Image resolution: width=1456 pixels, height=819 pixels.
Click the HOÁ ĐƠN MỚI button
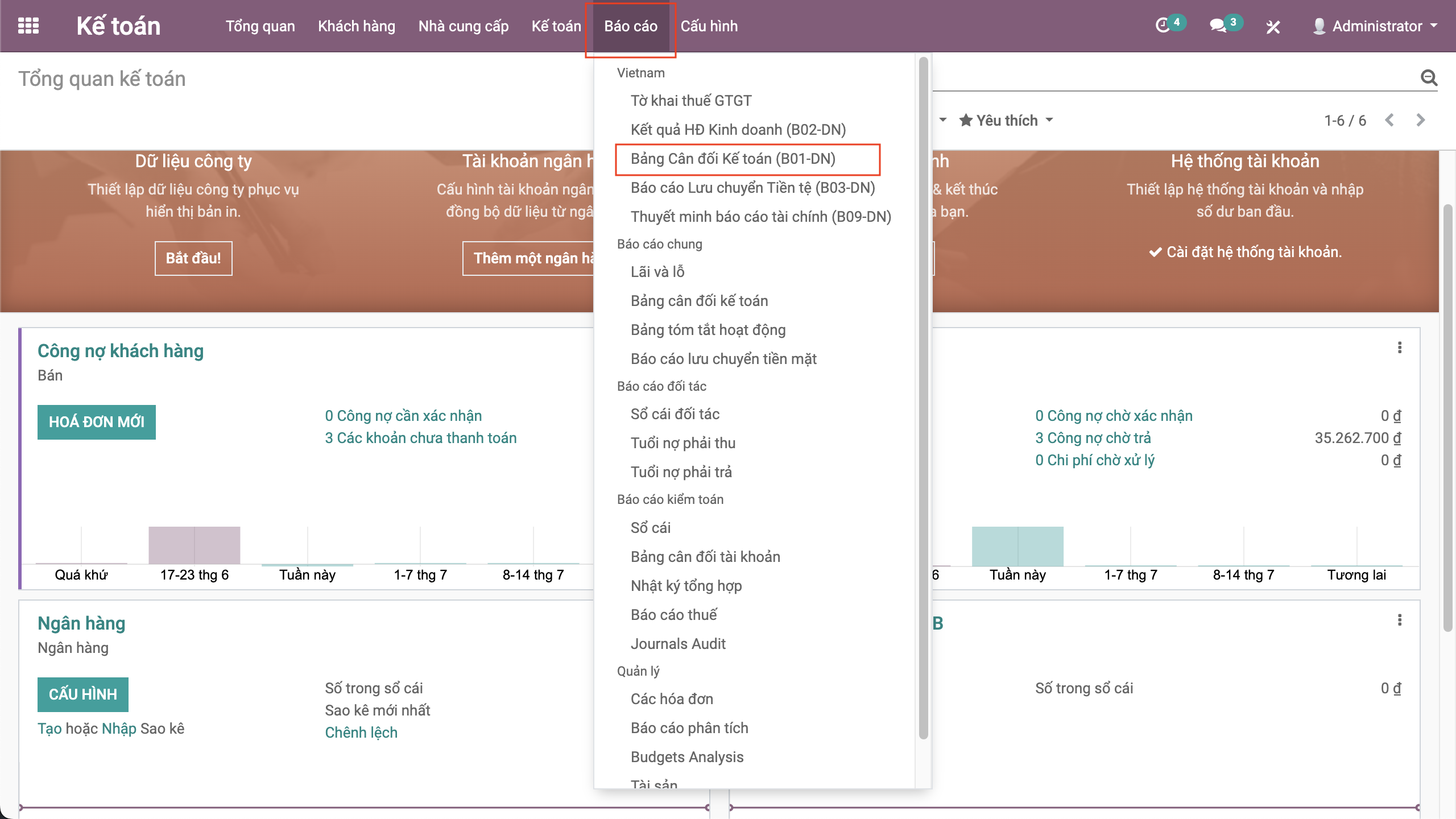pyautogui.click(x=97, y=422)
